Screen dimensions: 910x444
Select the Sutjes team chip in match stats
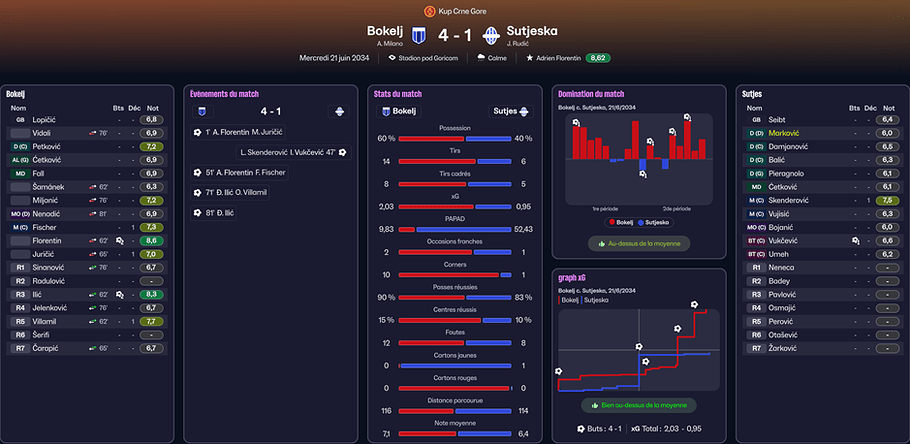[511, 111]
